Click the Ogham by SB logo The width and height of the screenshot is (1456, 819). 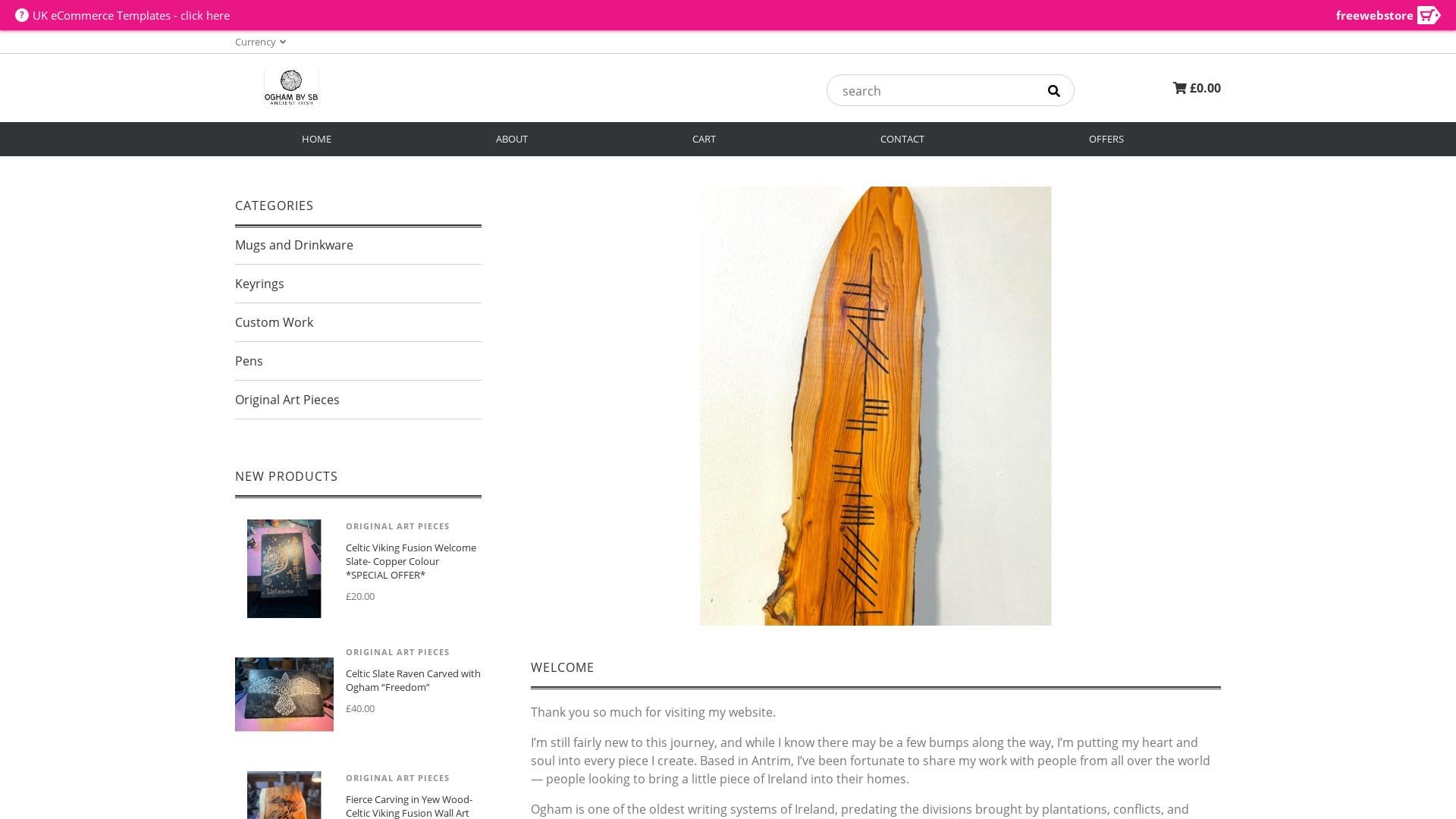click(x=291, y=88)
